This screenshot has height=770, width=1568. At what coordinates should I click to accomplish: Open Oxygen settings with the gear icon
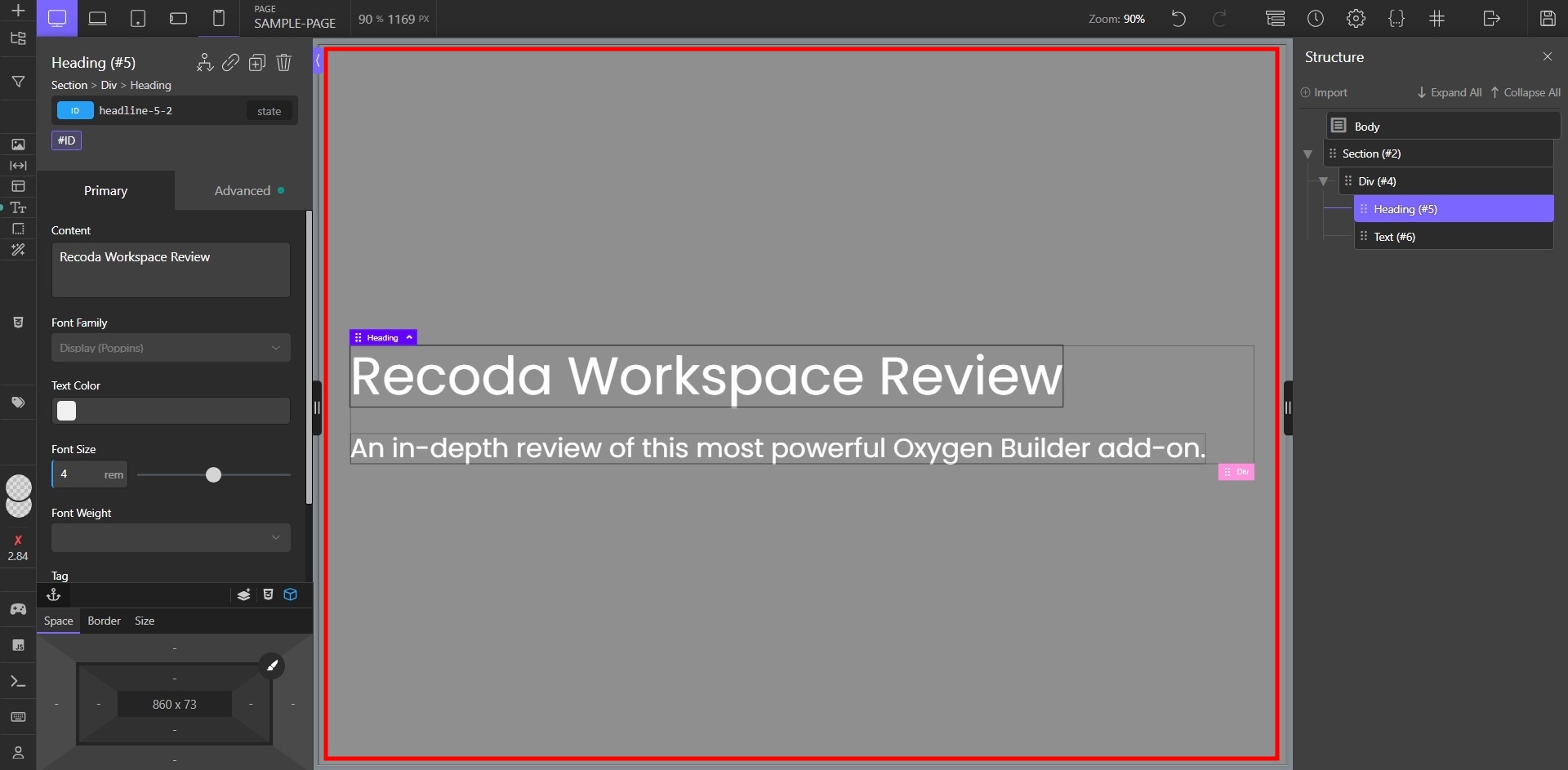click(1356, 18)
